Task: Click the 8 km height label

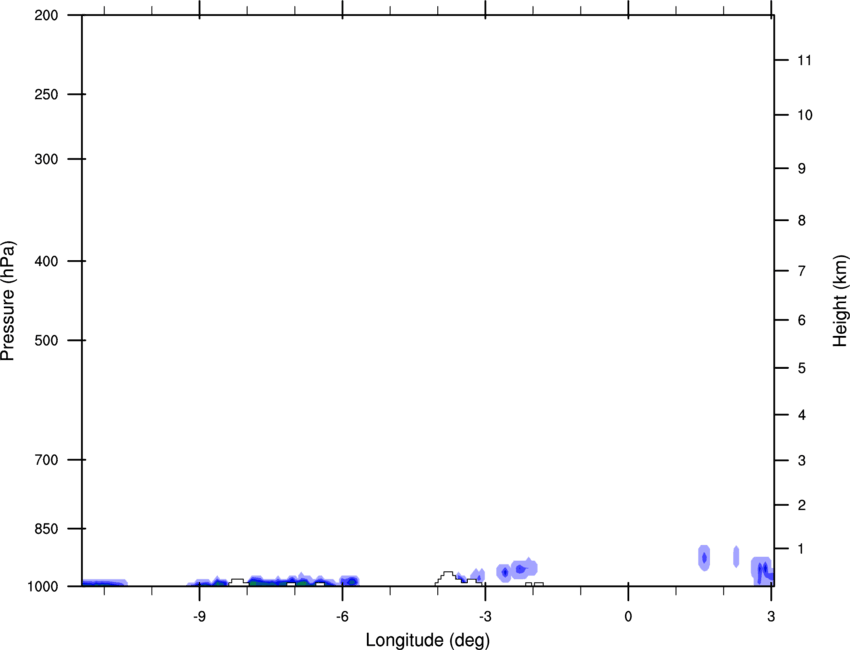Action: (x=802, y=220)
